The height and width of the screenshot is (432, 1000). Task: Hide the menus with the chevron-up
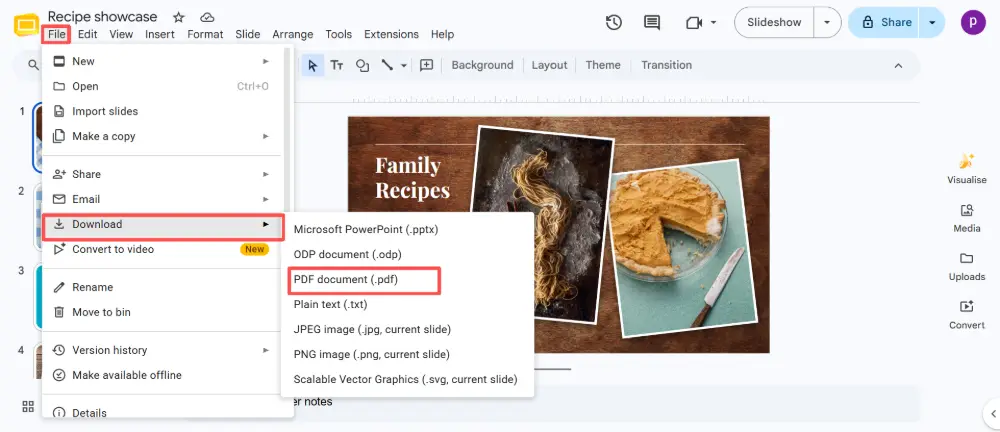pos(898,65)
